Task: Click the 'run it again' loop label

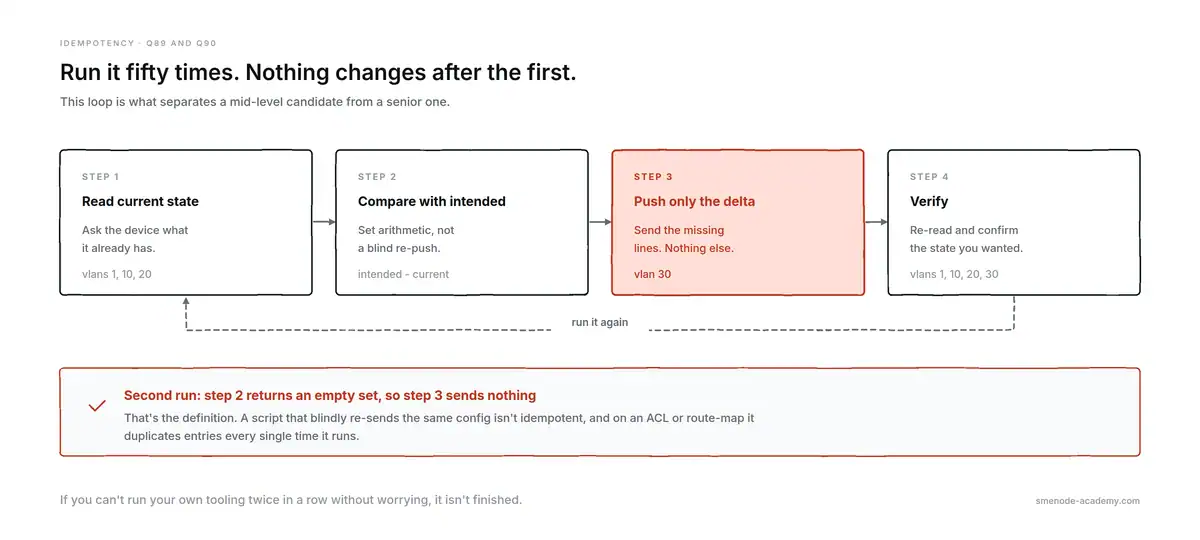Action: [600, 323]
